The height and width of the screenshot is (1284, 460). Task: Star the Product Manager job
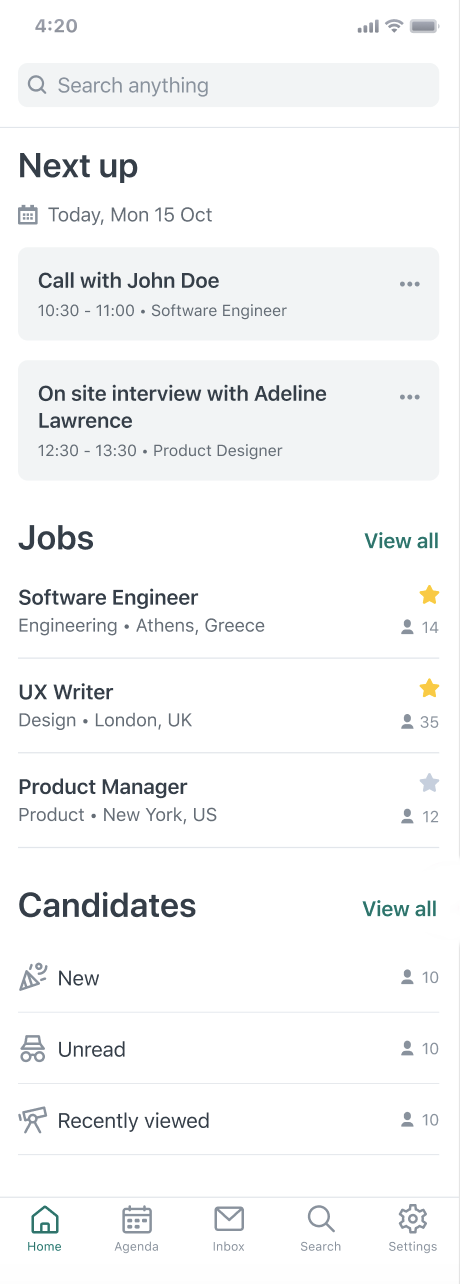click(429, 783)
